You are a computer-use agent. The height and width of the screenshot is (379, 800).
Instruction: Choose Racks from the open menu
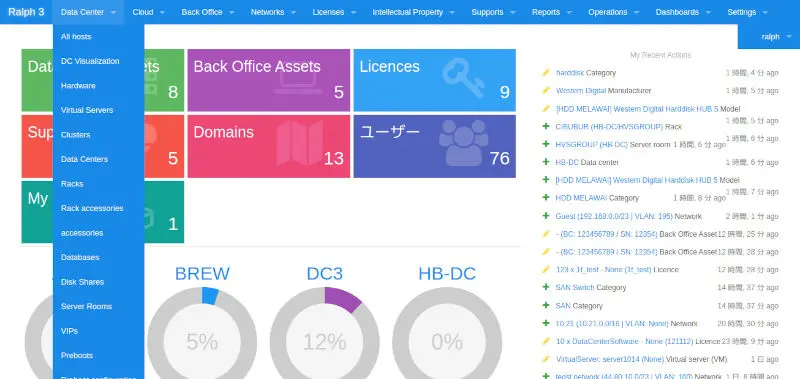tap(72, 184)
